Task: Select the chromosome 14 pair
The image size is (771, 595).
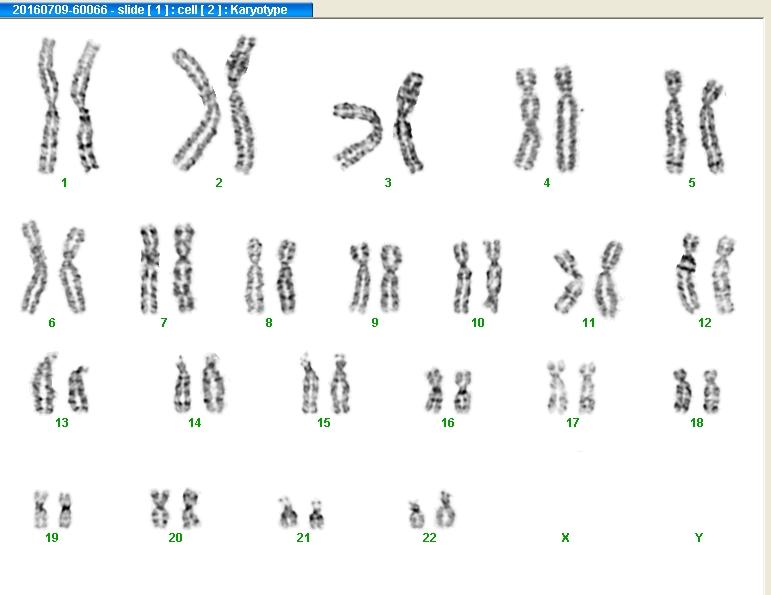Action: pyautogui.click(x=199, y=384)
